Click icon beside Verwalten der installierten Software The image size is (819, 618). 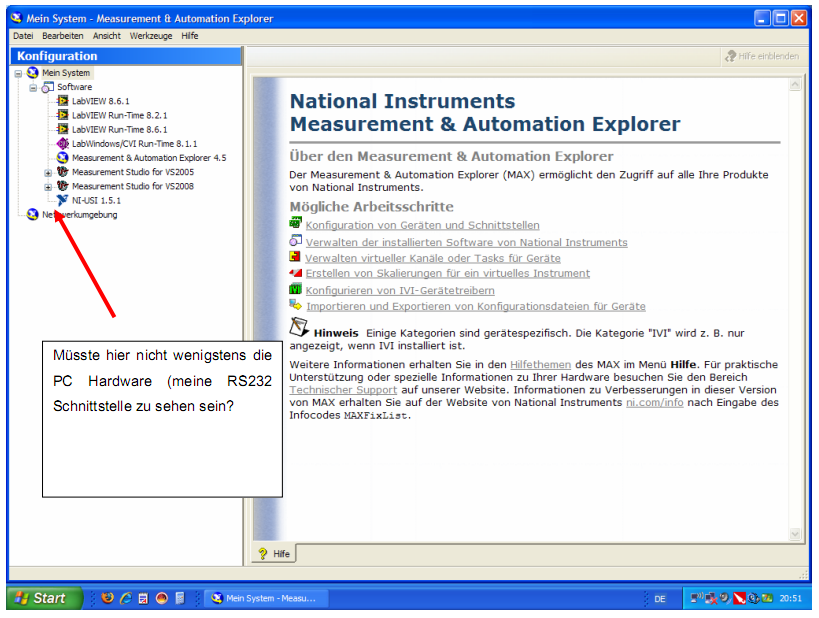point(296,240)
